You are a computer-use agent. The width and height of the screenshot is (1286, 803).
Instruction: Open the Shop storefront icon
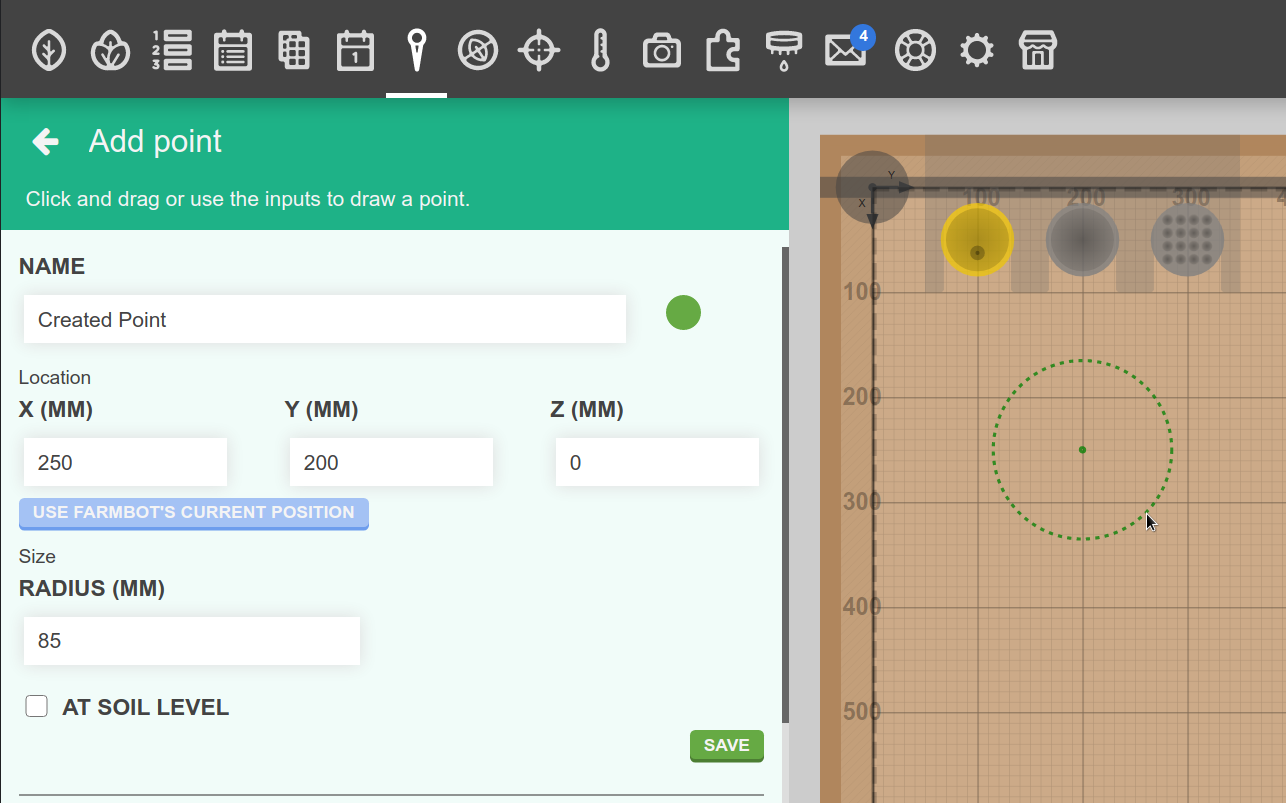(x=1037, y=50)
